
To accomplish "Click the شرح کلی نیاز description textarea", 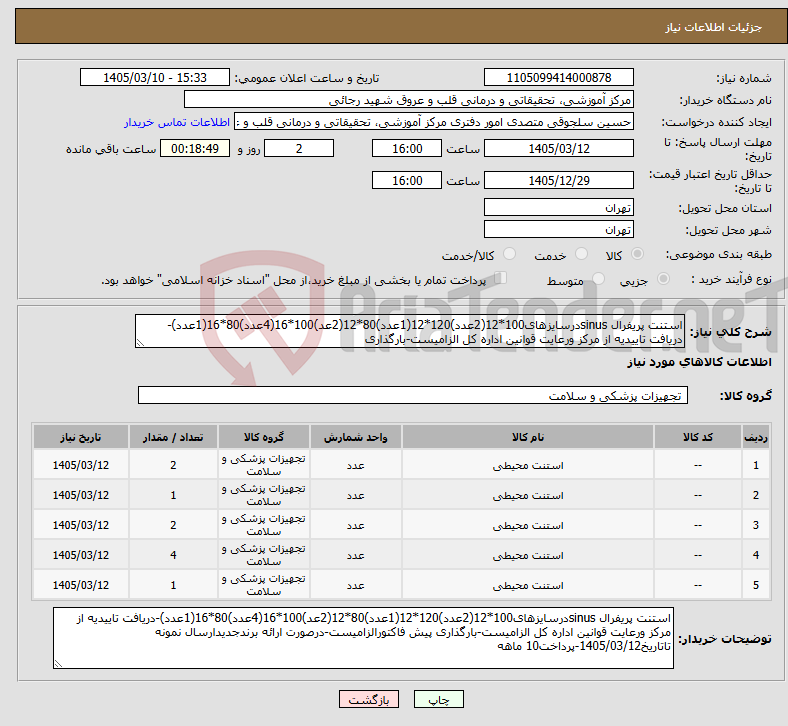I will (410, 331).
